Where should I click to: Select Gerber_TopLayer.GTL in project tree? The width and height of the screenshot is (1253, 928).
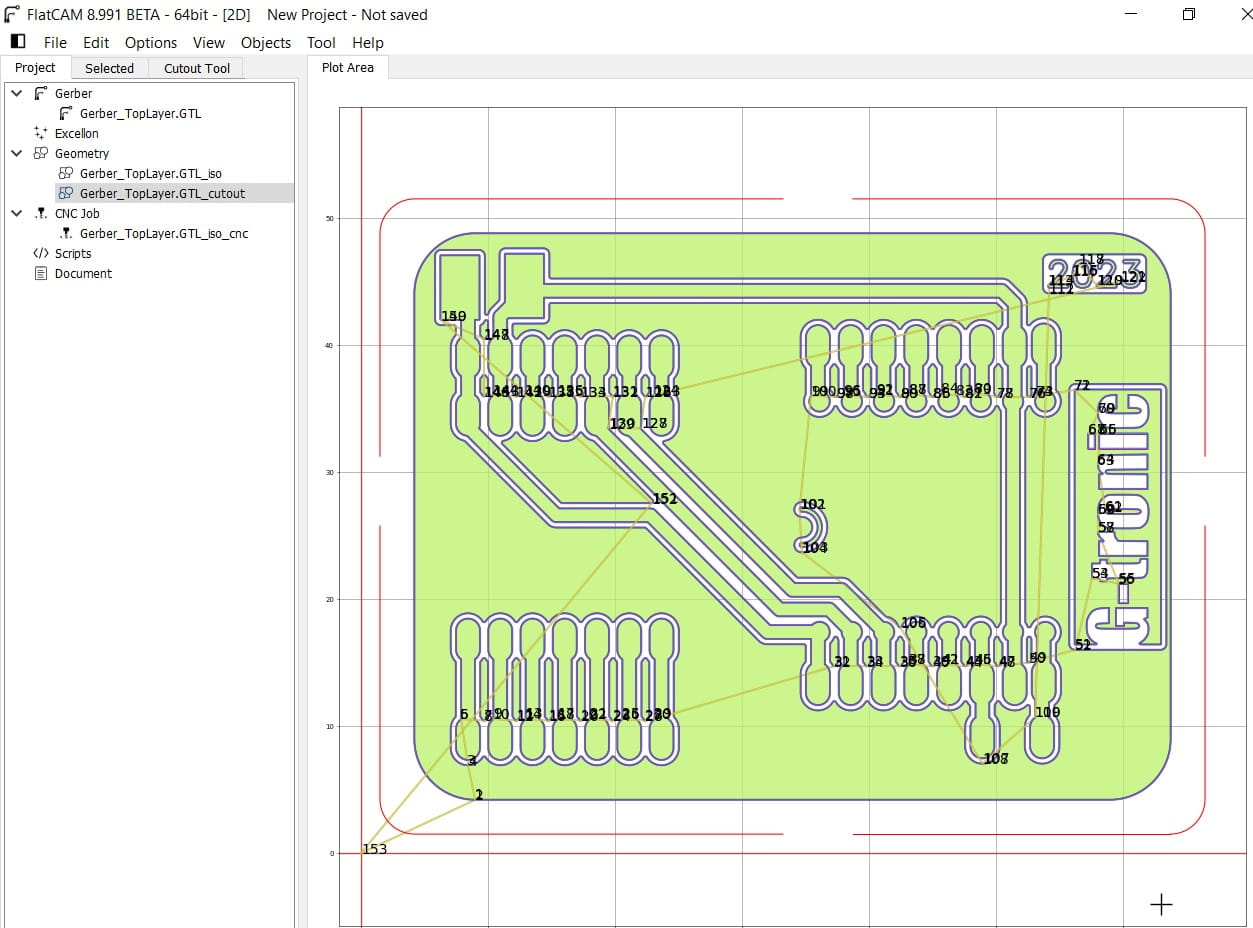[x=140, y=113]
